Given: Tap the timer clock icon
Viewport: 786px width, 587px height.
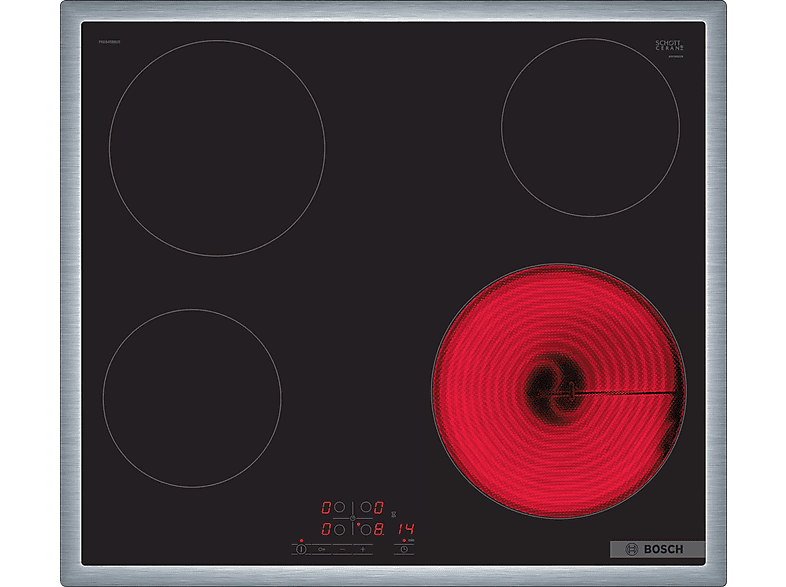Looking at the screenshot, I should point(404,549).
